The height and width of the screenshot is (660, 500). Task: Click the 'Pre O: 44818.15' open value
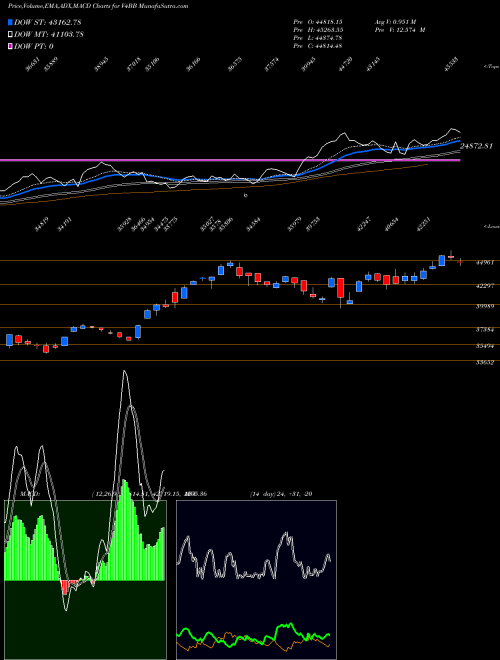316,22
